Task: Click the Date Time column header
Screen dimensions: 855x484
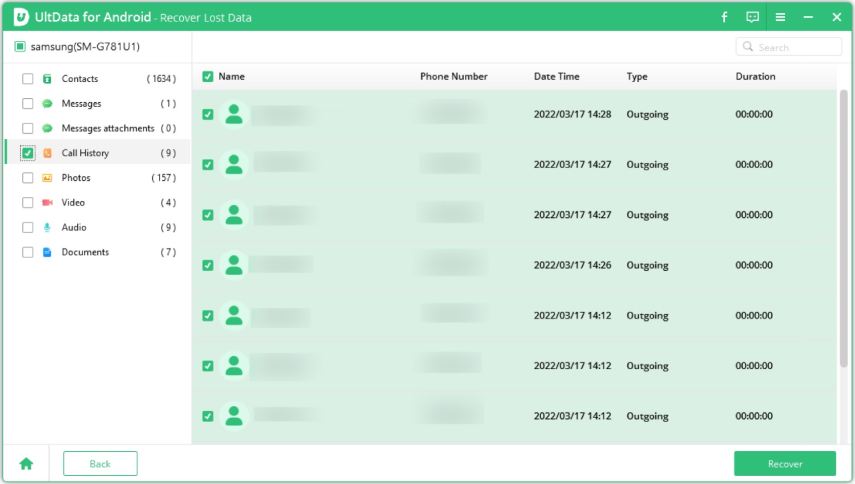Action: tap(556, 76)
